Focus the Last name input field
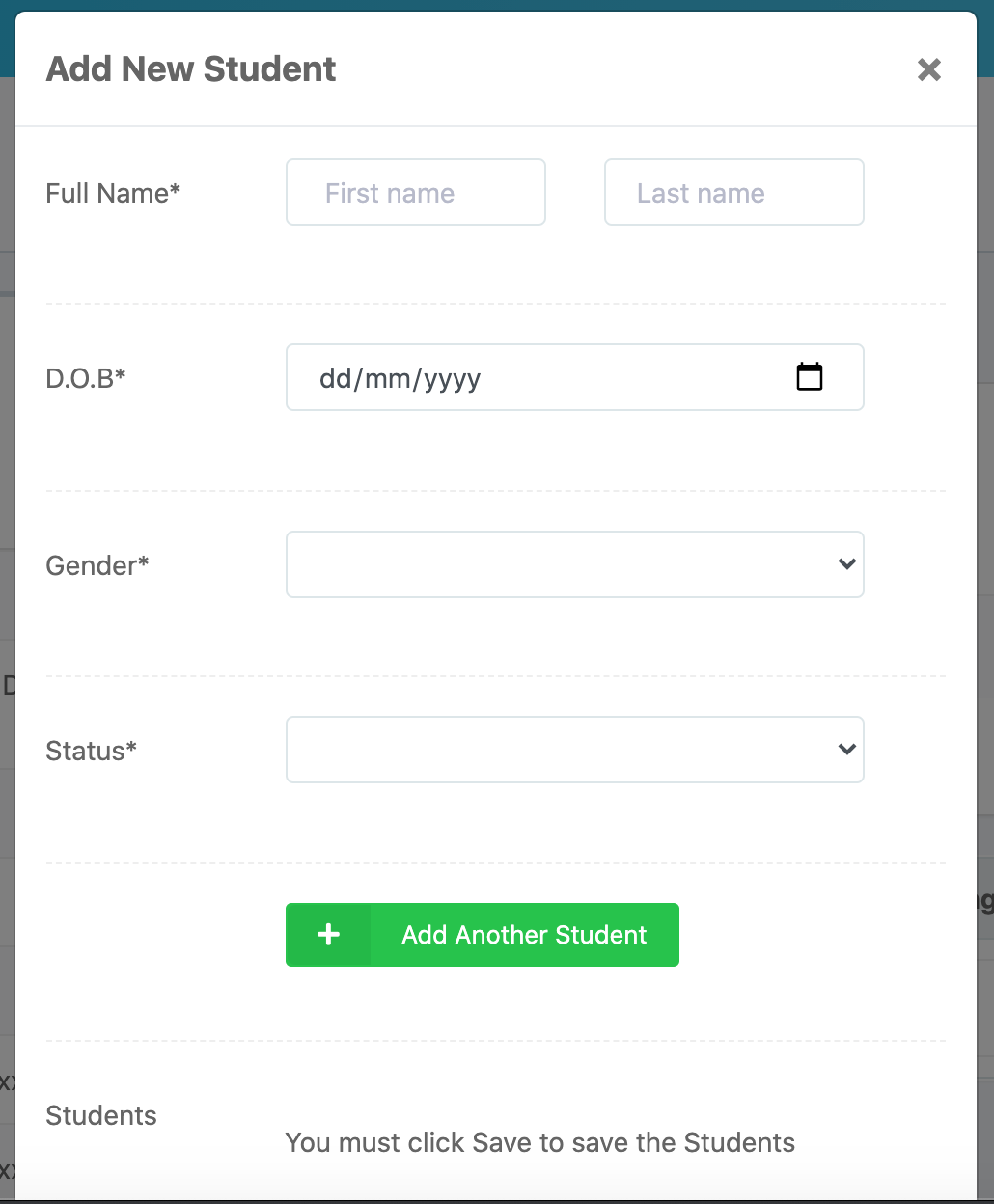 pyautogui.click(x=733, y=193)
